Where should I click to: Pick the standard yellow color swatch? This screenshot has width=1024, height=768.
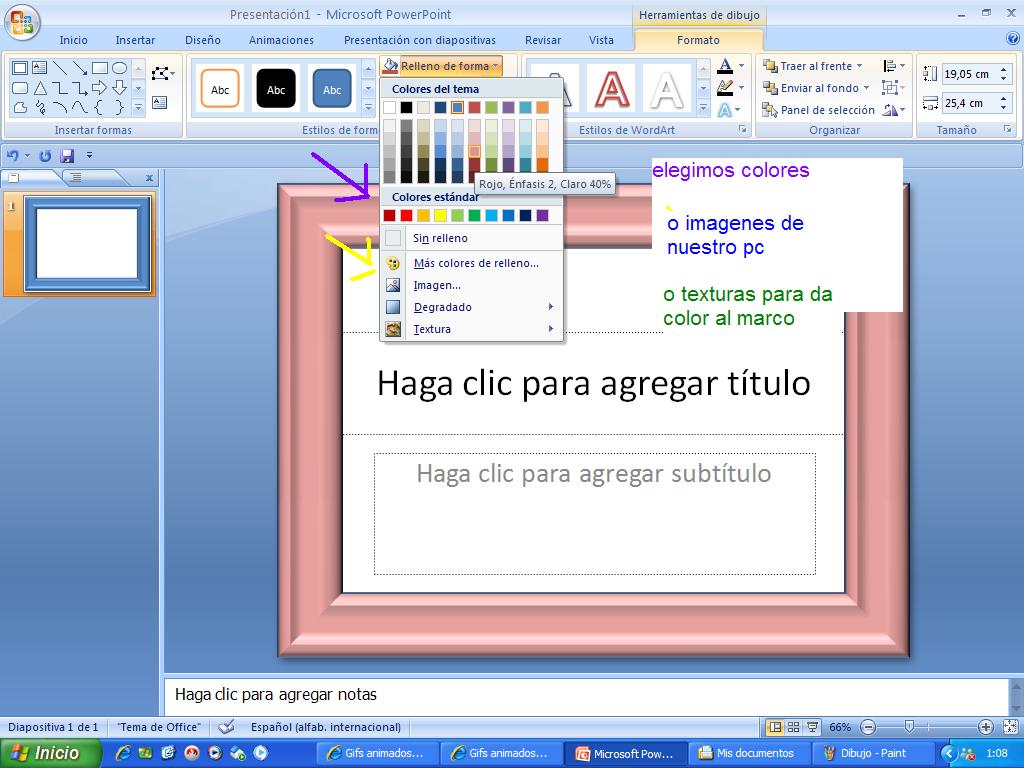click(x=440, y=216)
